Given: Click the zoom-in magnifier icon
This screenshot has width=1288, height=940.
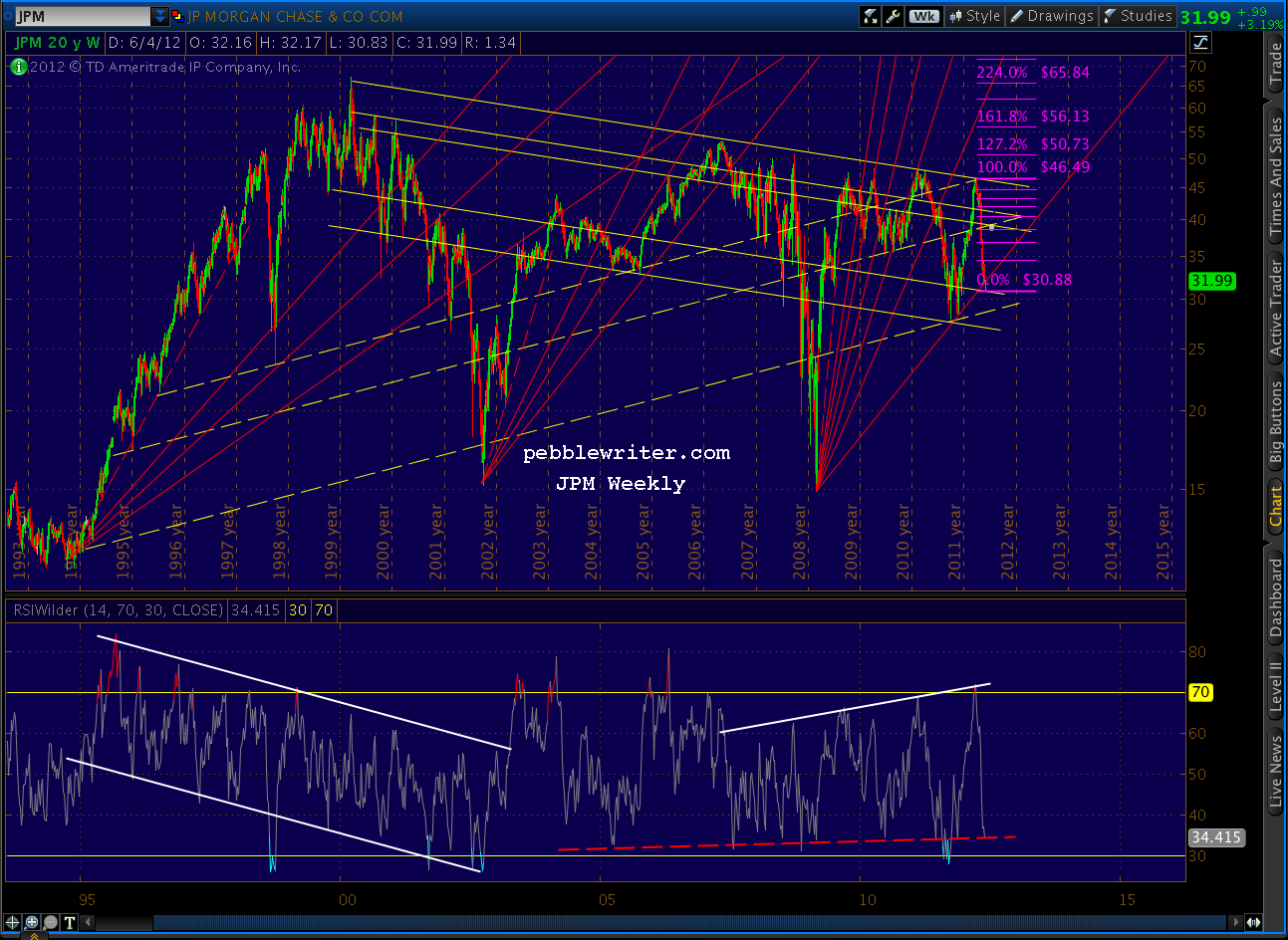Looking at the screenshot, I should 32,921.
